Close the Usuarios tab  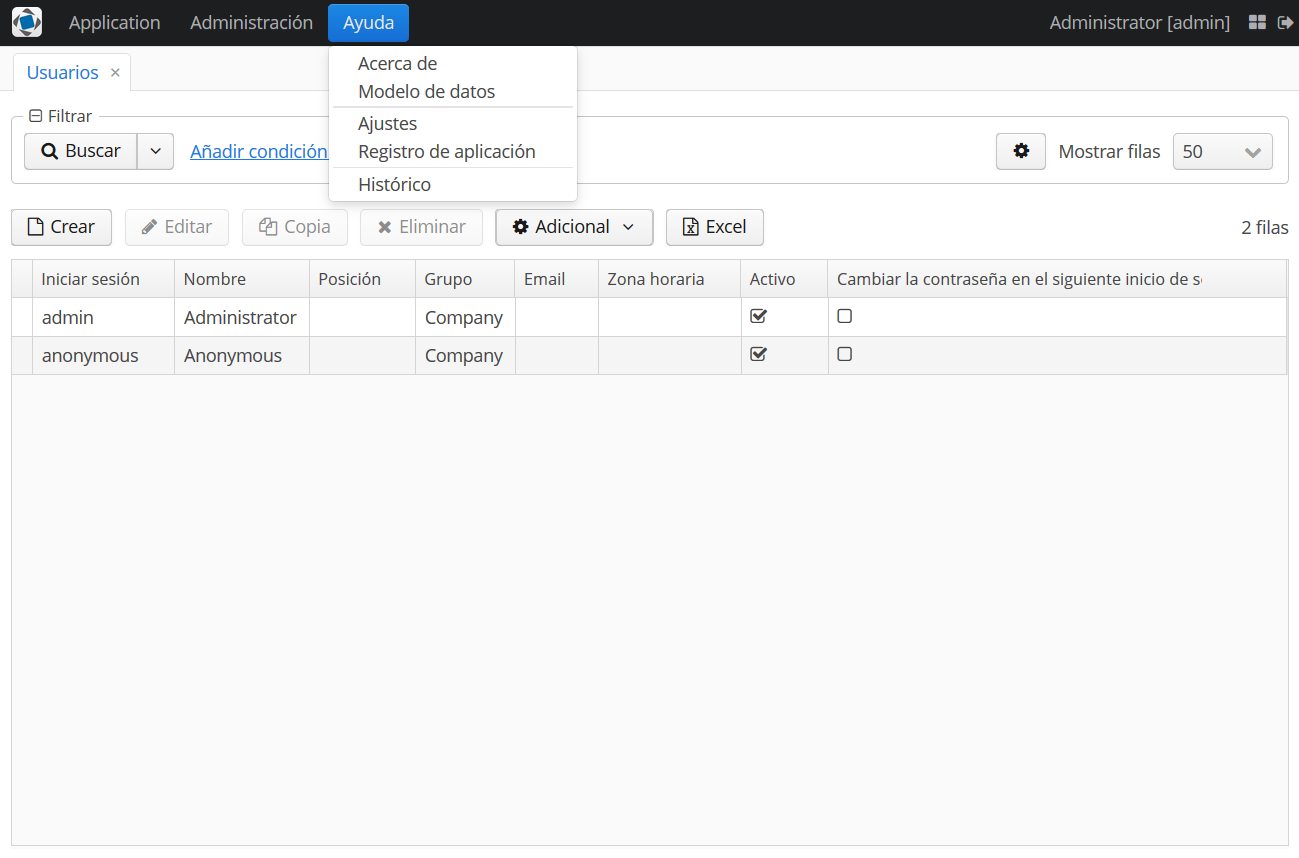[115, 73]
